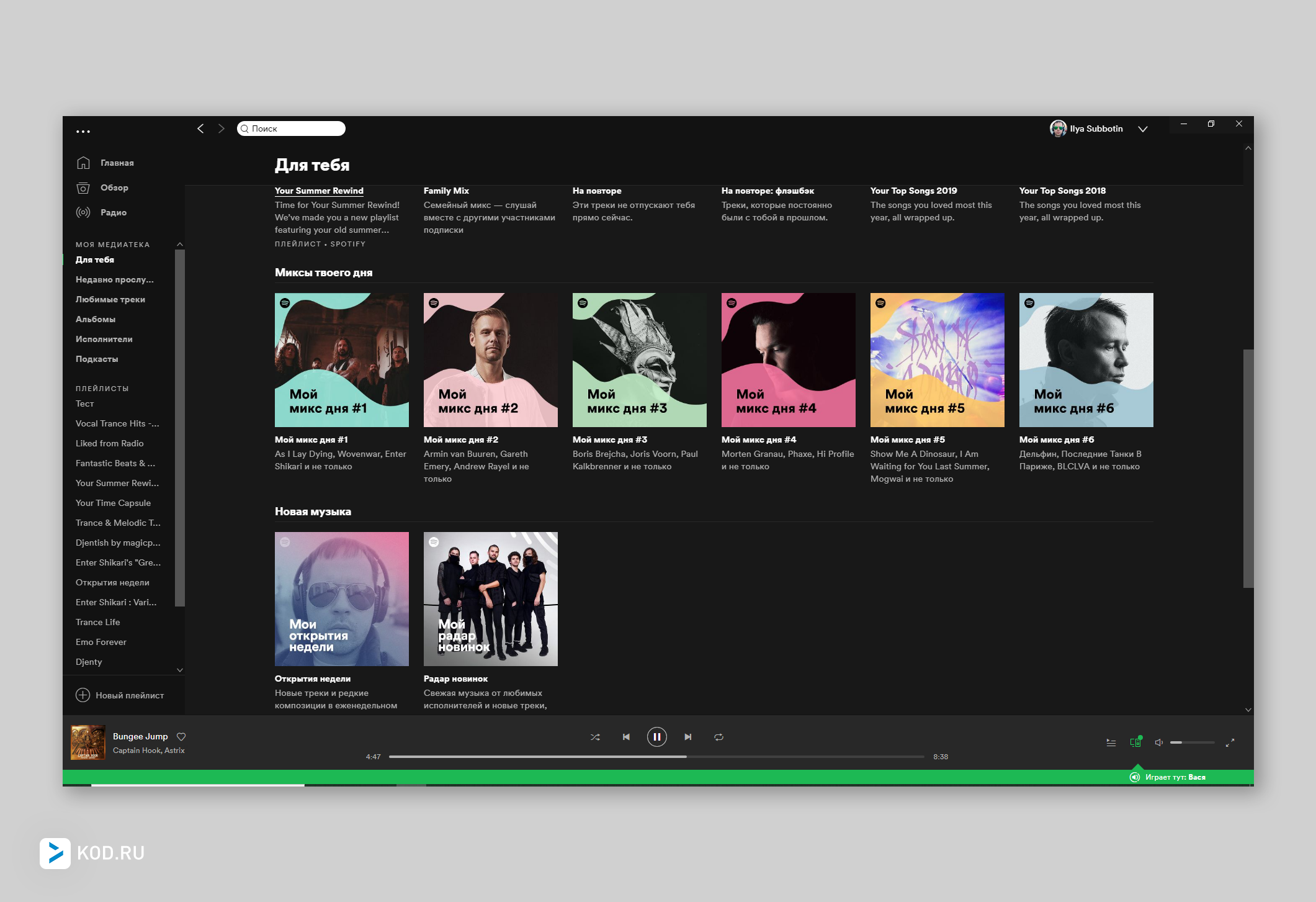The image size is (1316, 902).
Task: Open the three-dots app menu
Action: click(83, 131)
